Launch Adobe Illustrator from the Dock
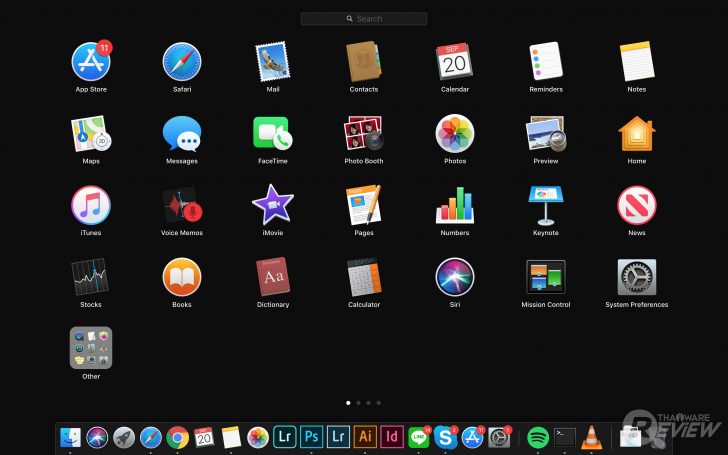This screenshot has height=455, width=728. coord(365,437)
